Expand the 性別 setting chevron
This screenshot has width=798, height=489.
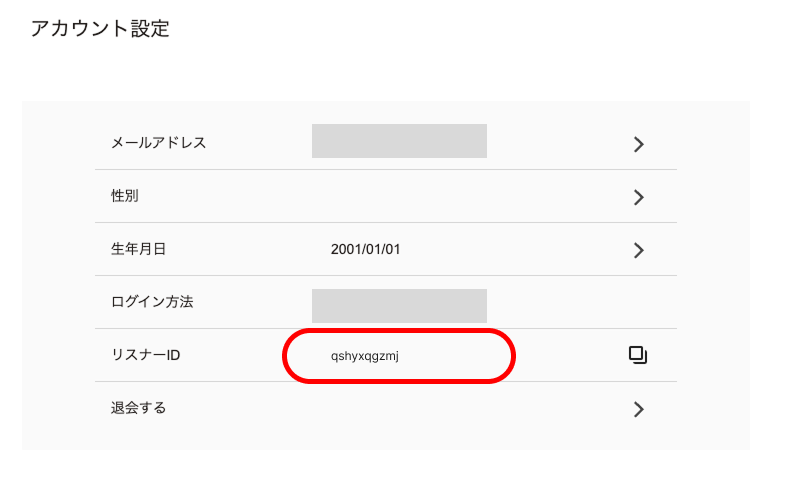coord(639,197)
